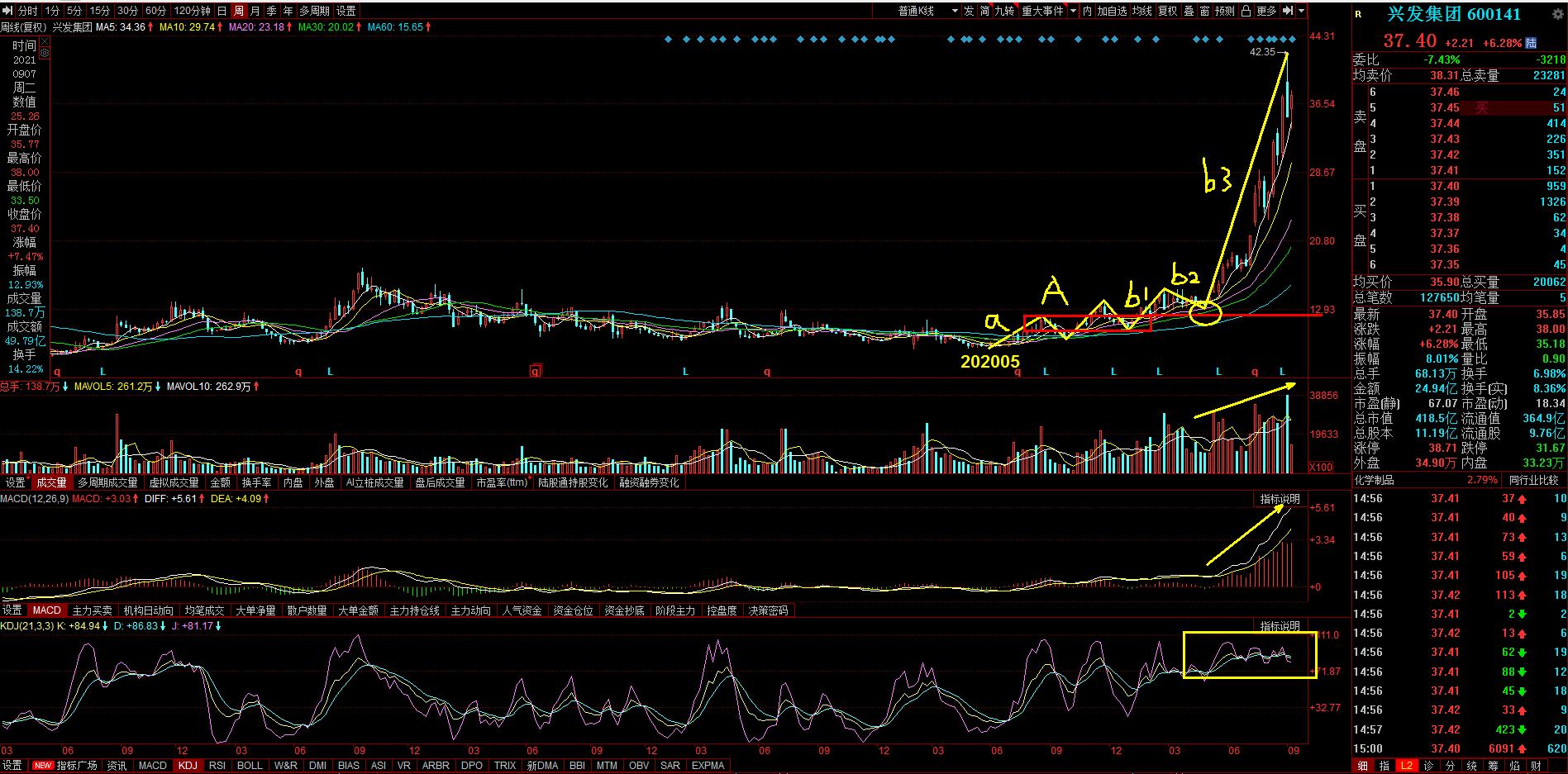Click the 同行业比较 button
The image size is (1568, 774).
coord(1533,480)
